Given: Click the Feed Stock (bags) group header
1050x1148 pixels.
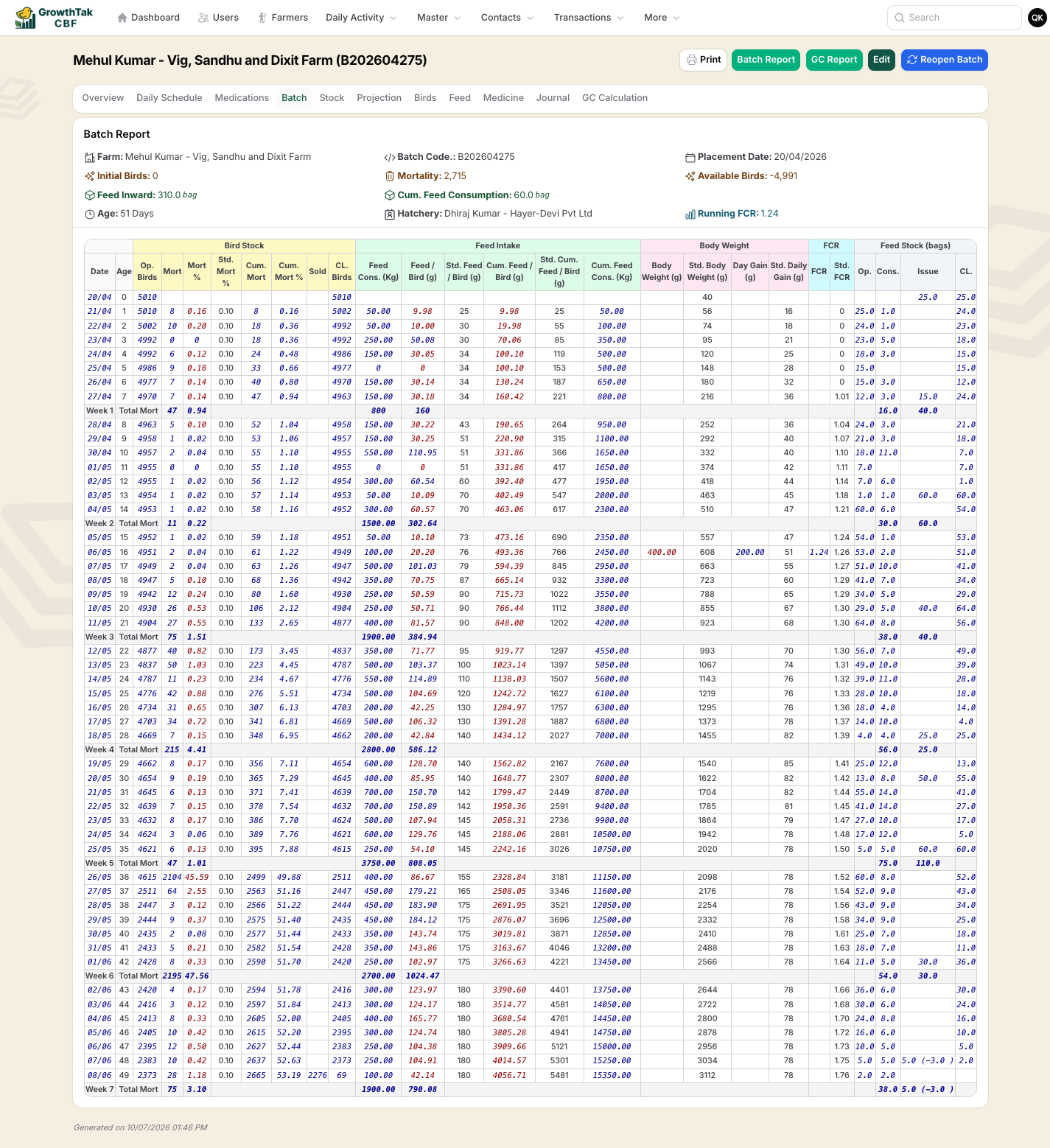Looking at the screenshot, I should tap(915, 246).
